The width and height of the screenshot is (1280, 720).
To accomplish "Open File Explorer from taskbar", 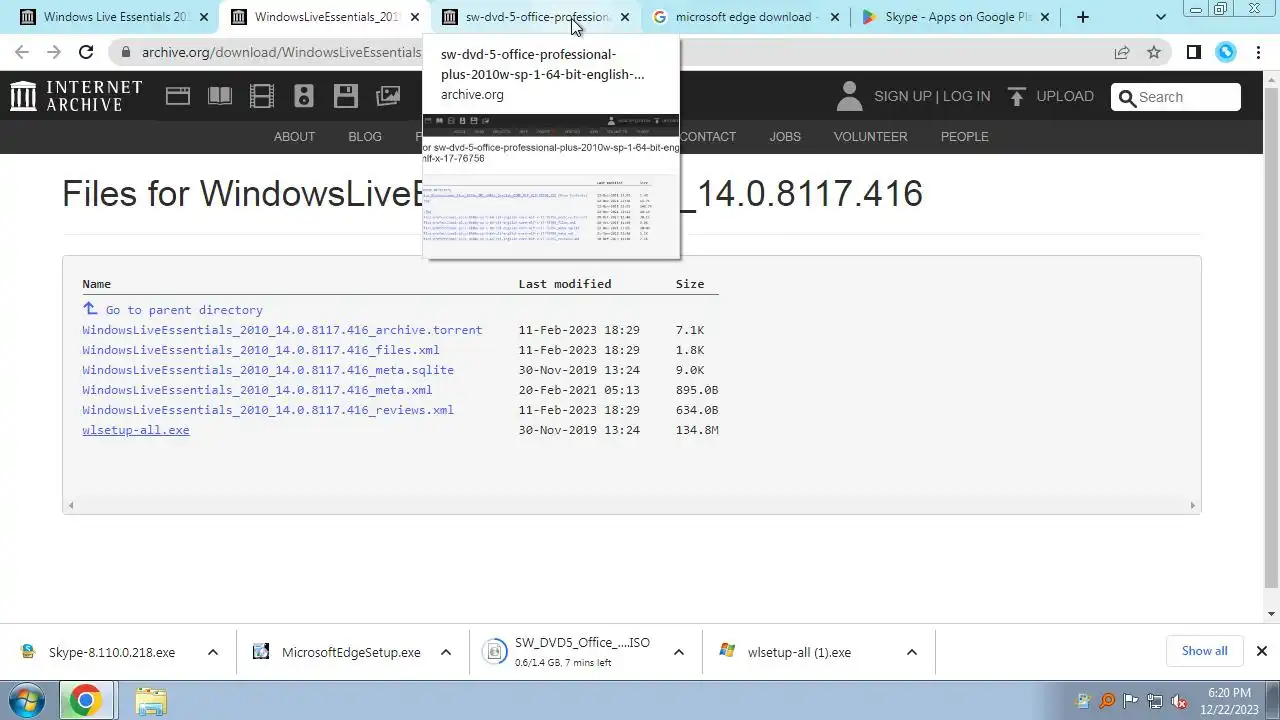I will click(x=151, y=701).
